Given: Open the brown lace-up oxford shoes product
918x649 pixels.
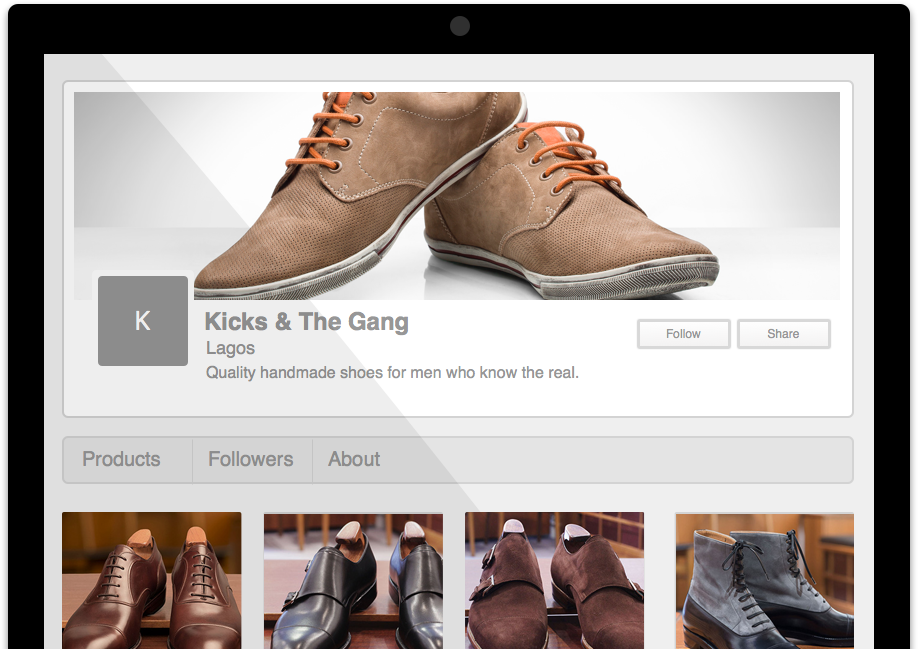Looking at the screenshot, I should [152, 581].
